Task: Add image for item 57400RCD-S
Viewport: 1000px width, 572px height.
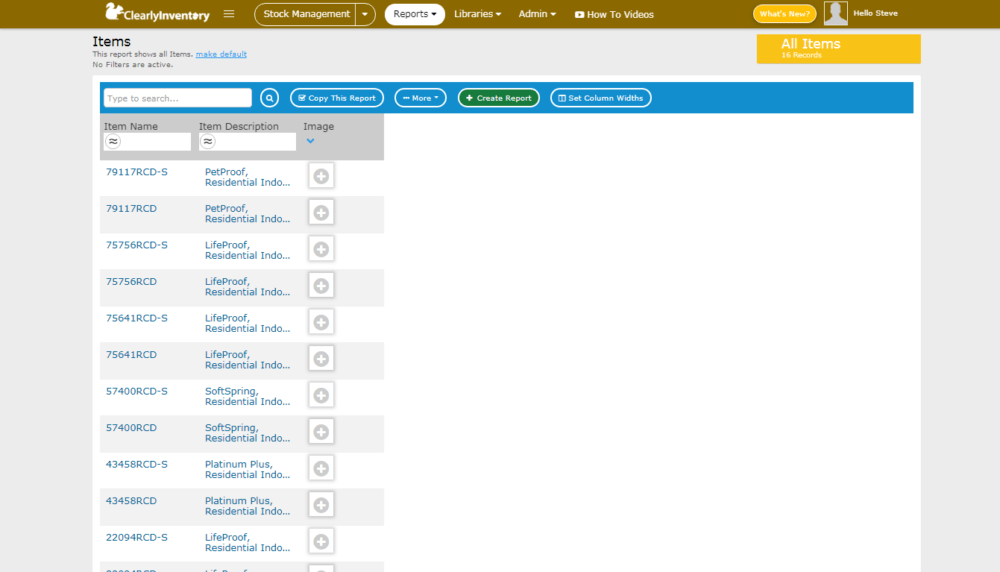Action: point(321,395)
